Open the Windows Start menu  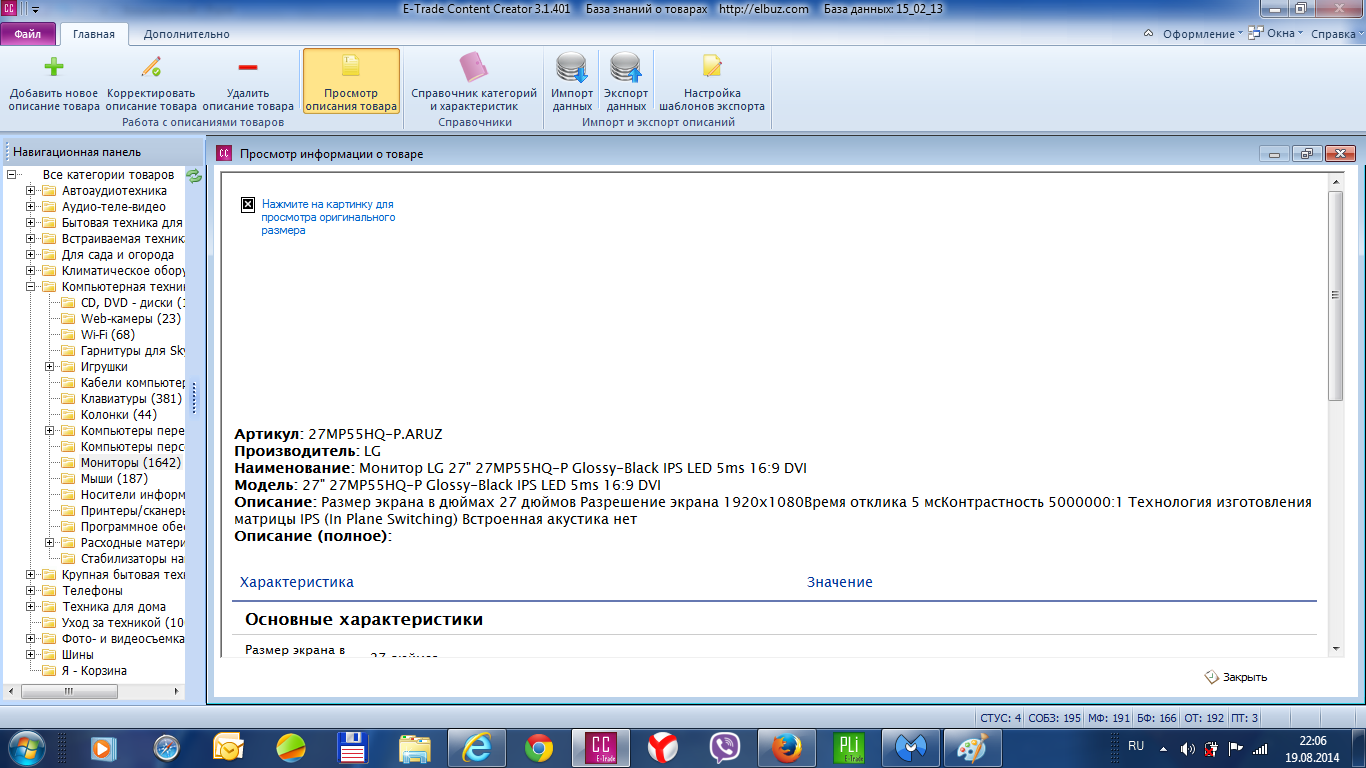pos(26,747)
